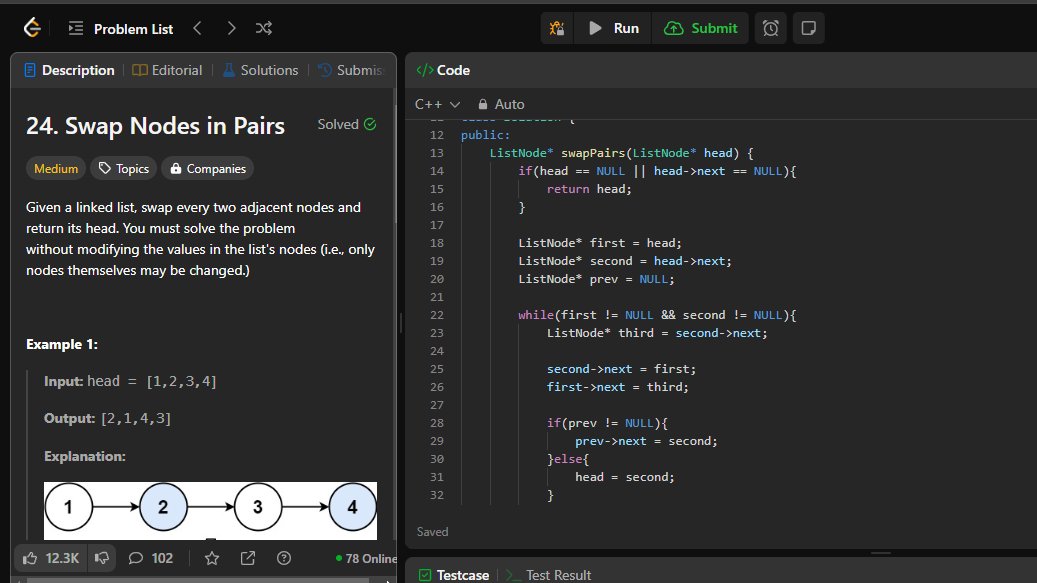Share the problem link icon

[x=248, y=559]
